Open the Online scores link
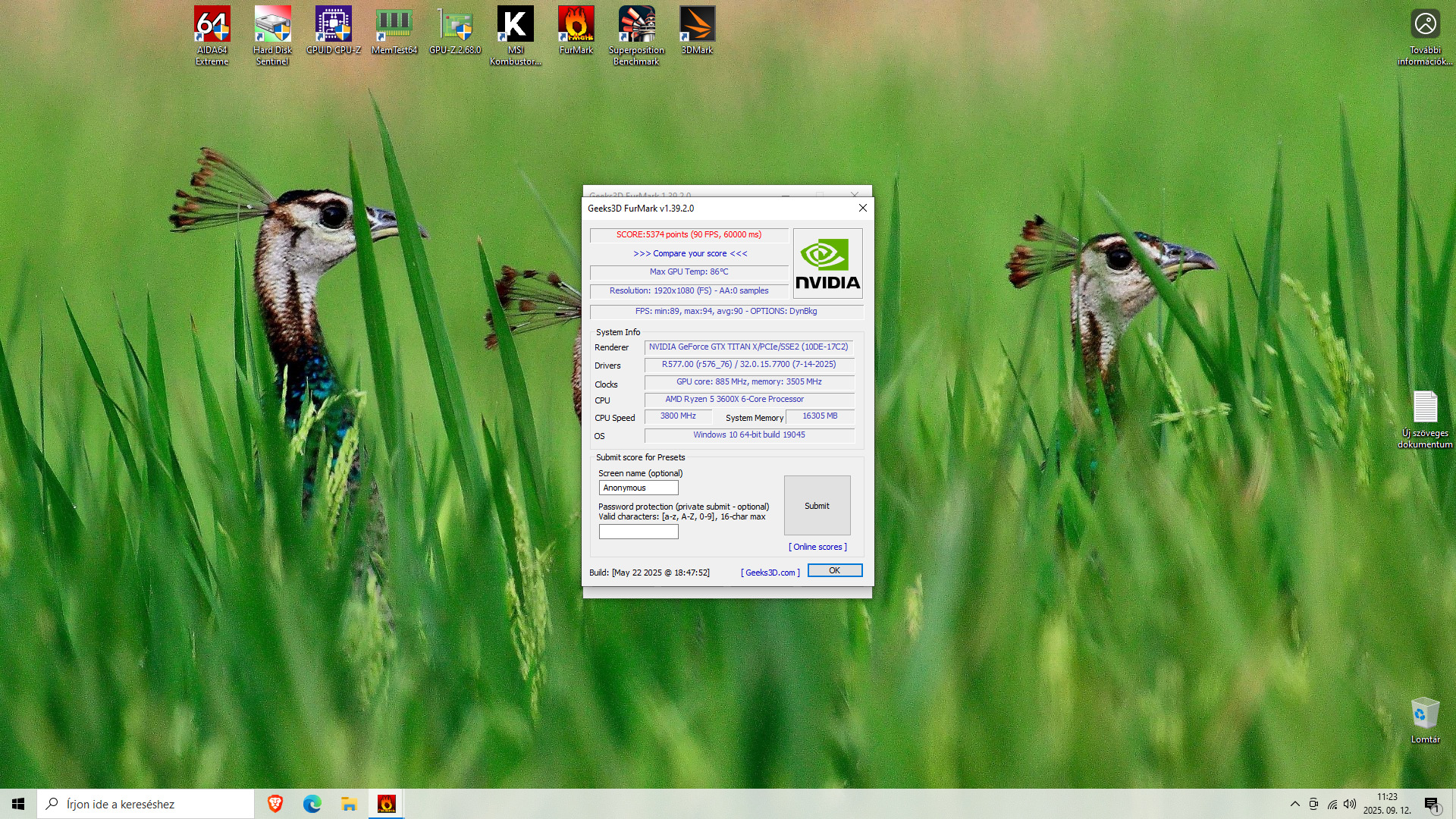The width and height of the screenshot is (1456, 819). click(x=817, y=547)
